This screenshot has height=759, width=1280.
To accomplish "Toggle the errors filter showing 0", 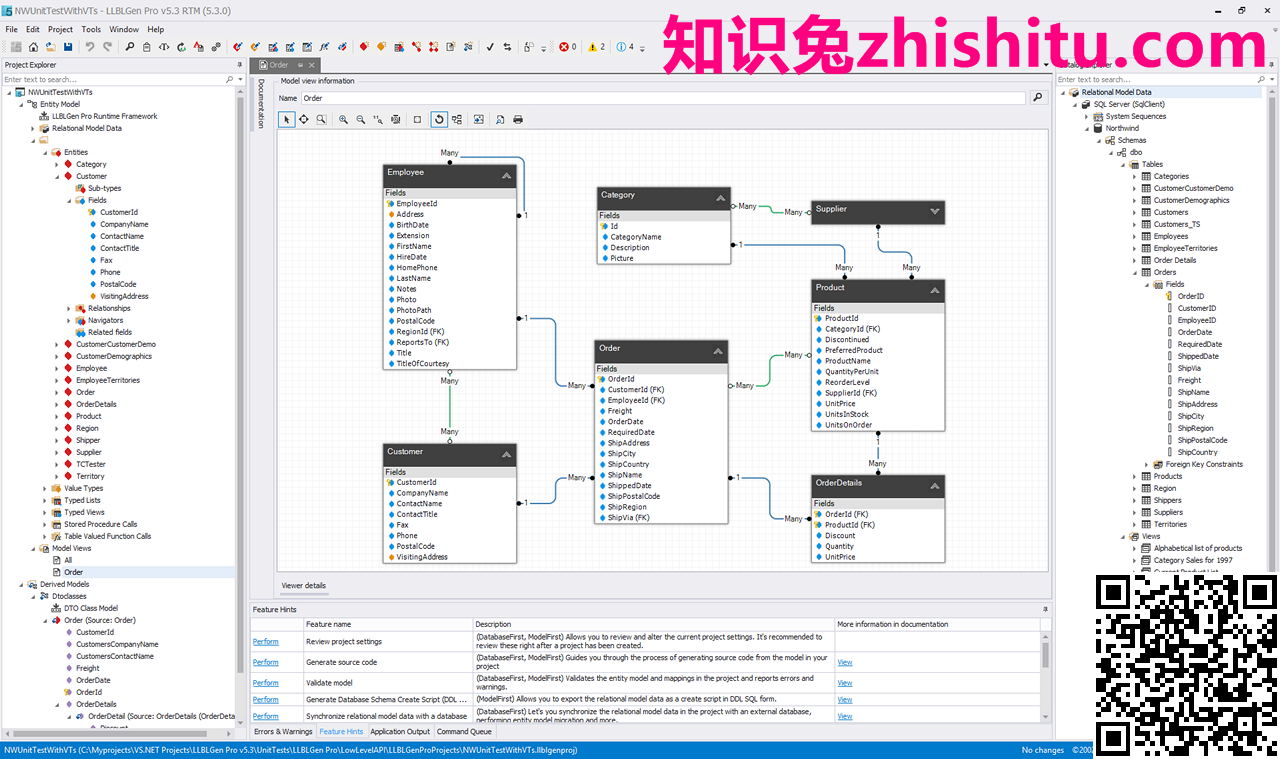I will (567, 46).
